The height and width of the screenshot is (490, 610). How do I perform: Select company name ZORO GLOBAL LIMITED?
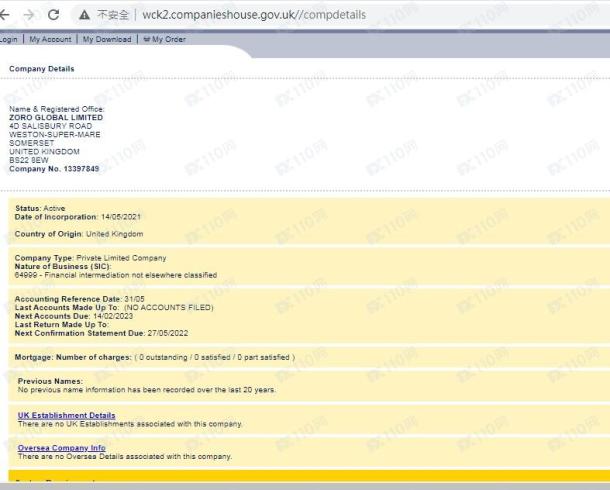(56, 117)
